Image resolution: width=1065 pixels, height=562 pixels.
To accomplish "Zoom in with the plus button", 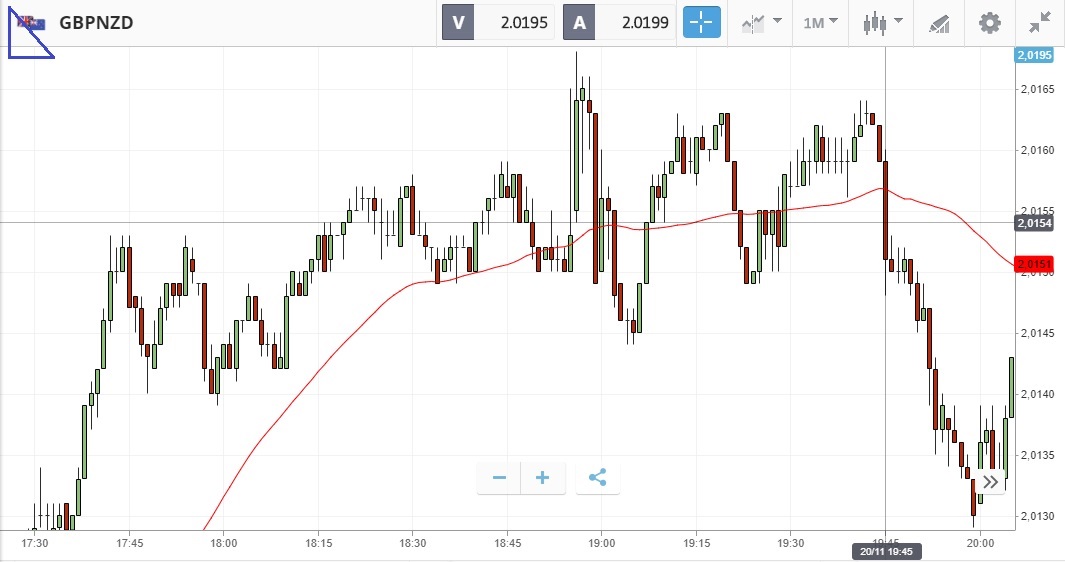I will (x=543, y=478).
